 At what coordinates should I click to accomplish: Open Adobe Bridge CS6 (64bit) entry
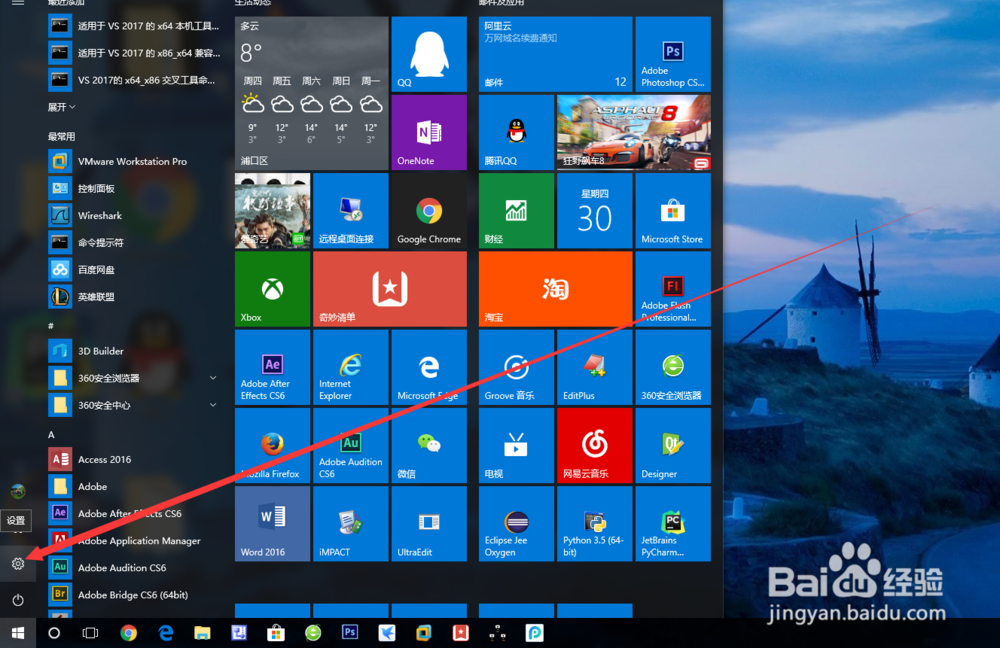[x=135, y=595]
